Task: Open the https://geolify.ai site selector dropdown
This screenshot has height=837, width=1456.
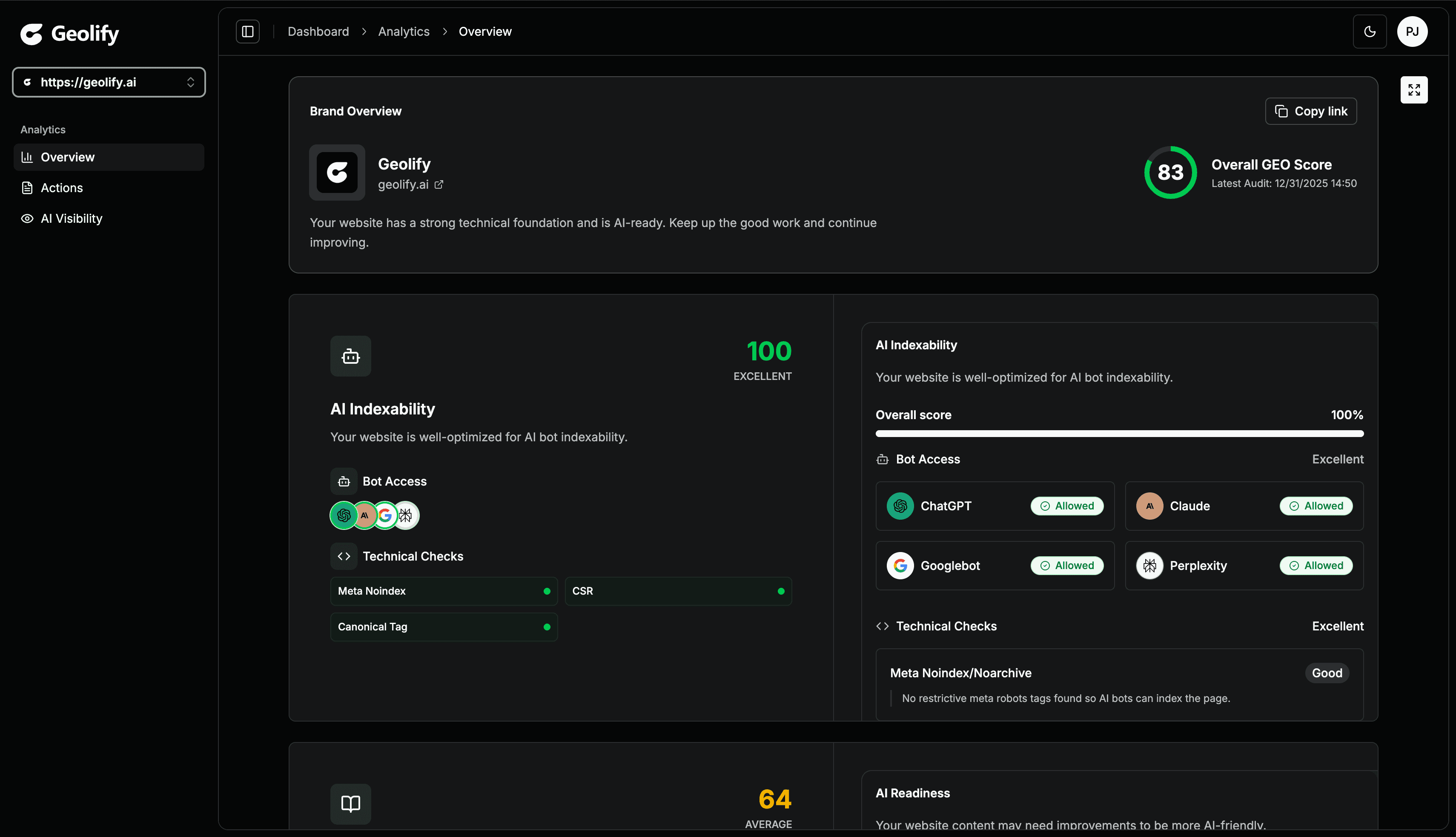Action: [x=109, y=82]
